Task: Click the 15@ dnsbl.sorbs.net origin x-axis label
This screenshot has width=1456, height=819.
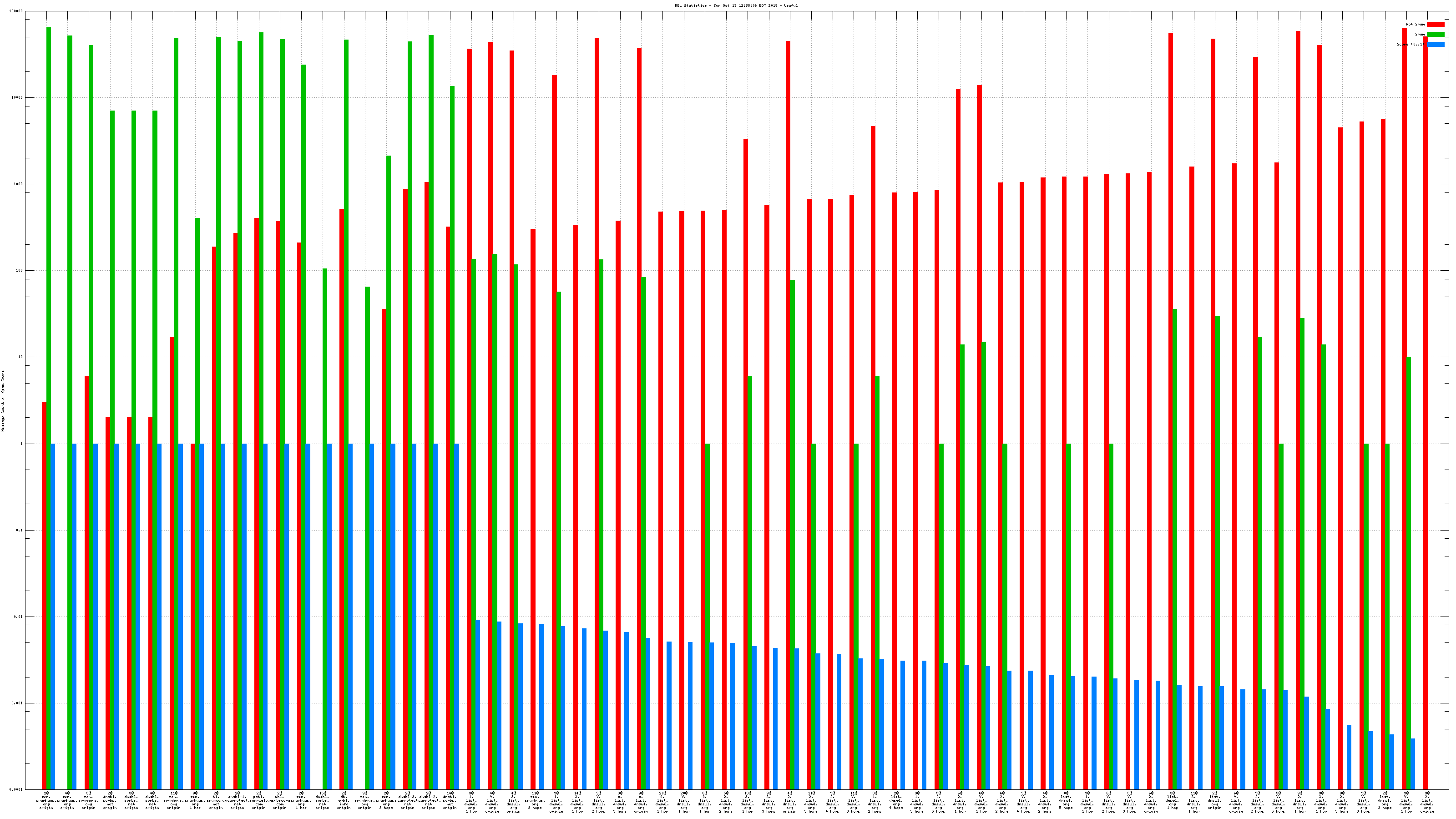Action: click(x=322, y=800)
